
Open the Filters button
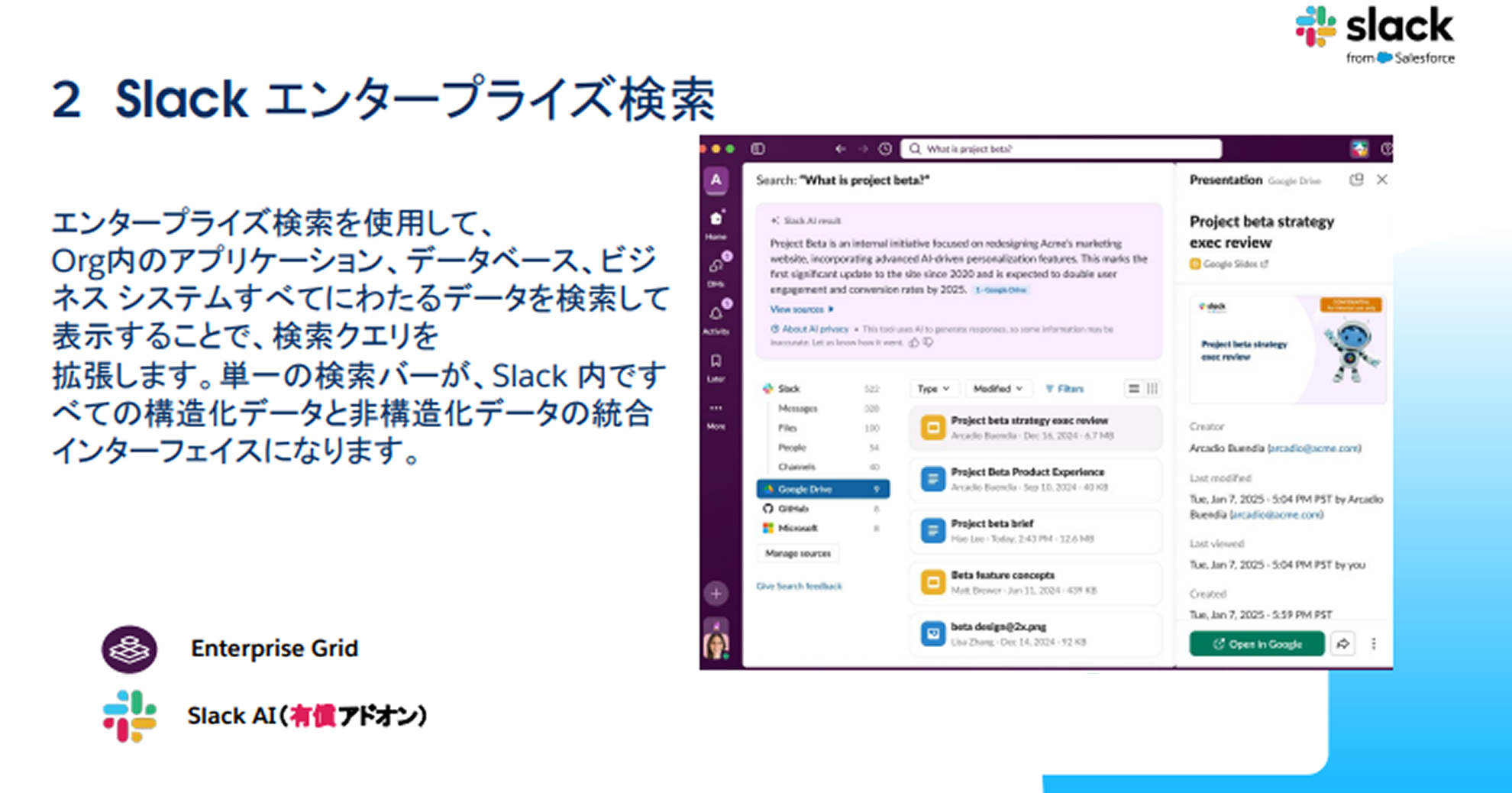point(1065,389)
